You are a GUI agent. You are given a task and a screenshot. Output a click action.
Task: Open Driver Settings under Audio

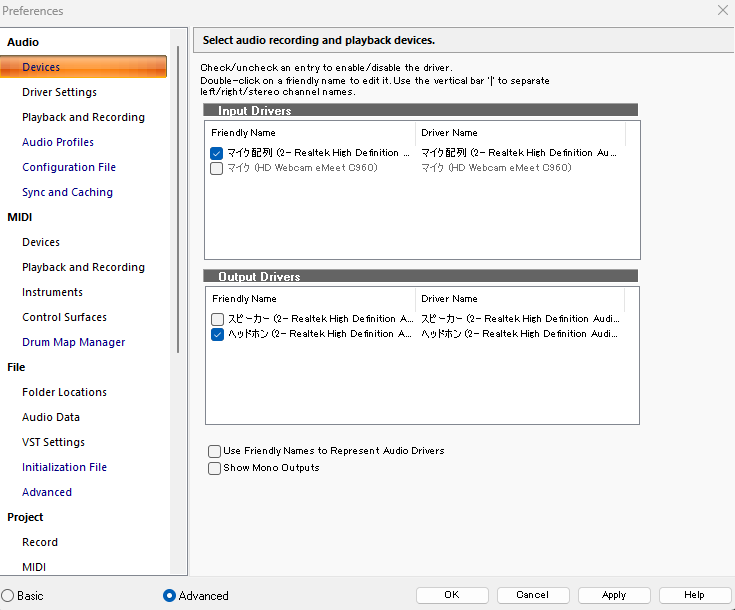tap(59, 92)
